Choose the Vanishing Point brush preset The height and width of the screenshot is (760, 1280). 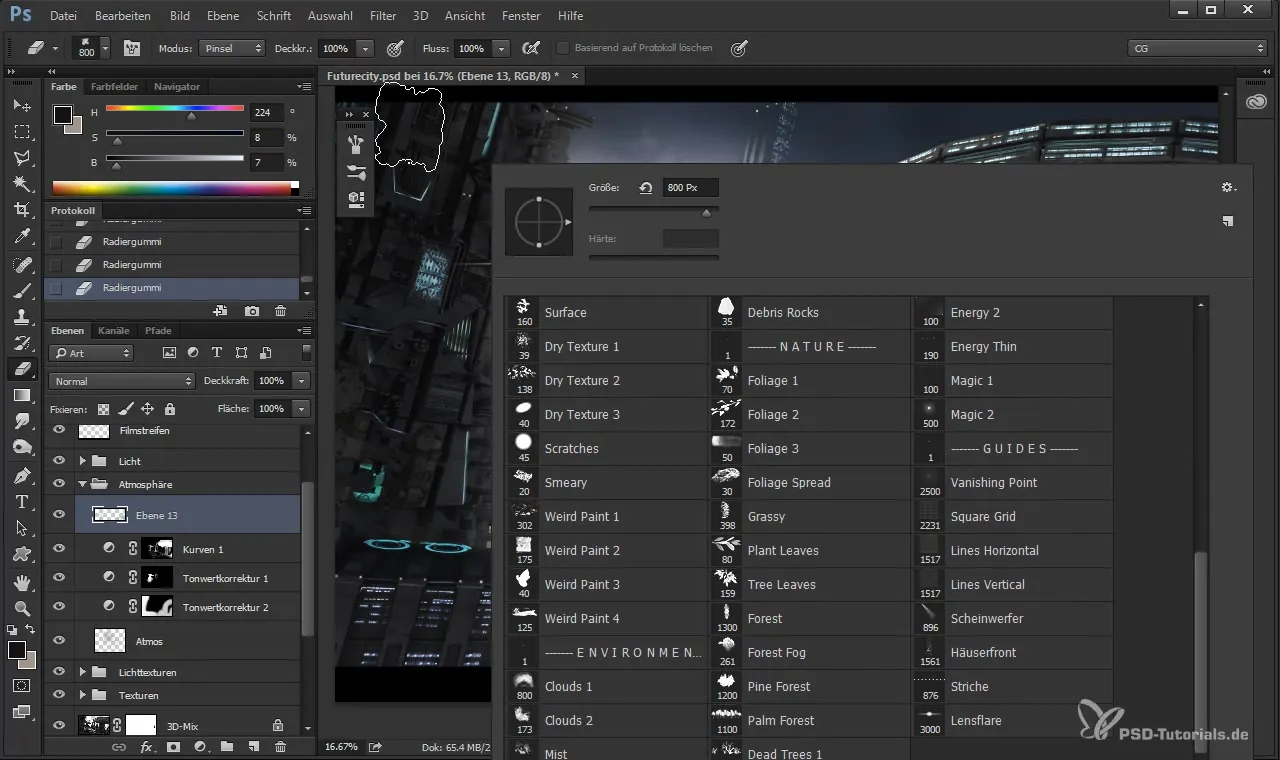tap(1012, 482)
